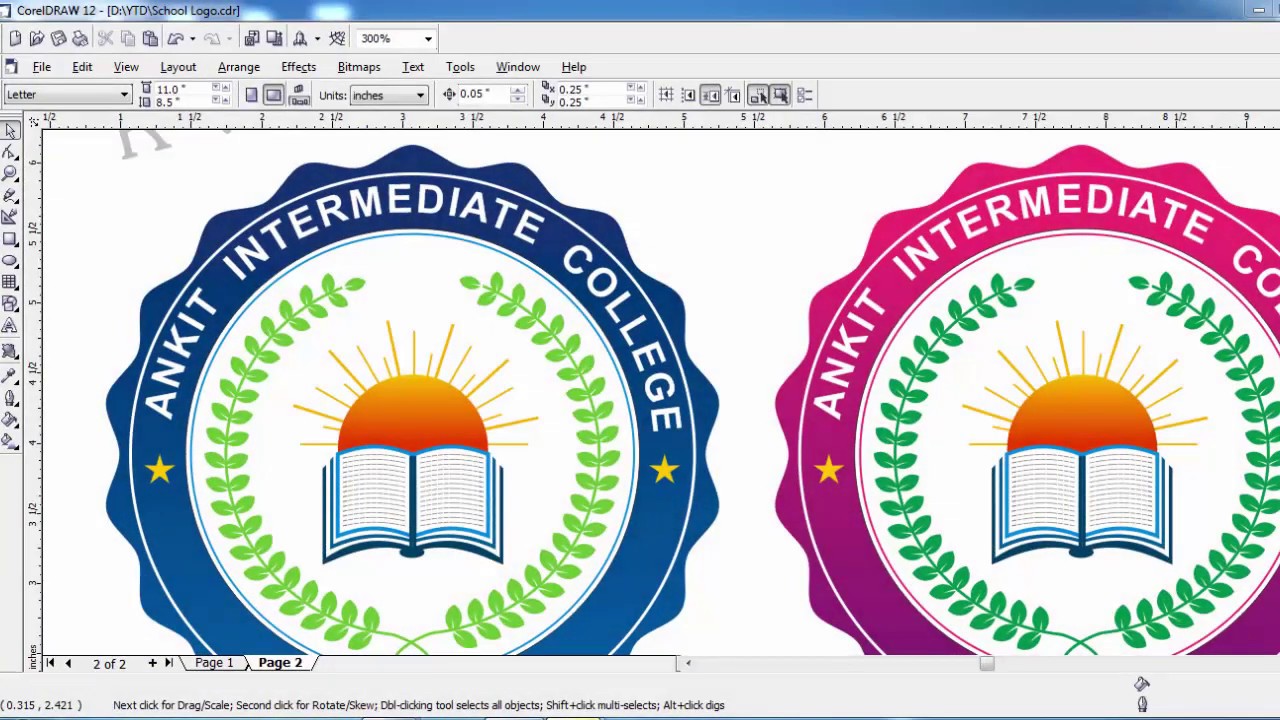Go to previous page arrow
Screen dimensions: 1280x720
[68, 663]
